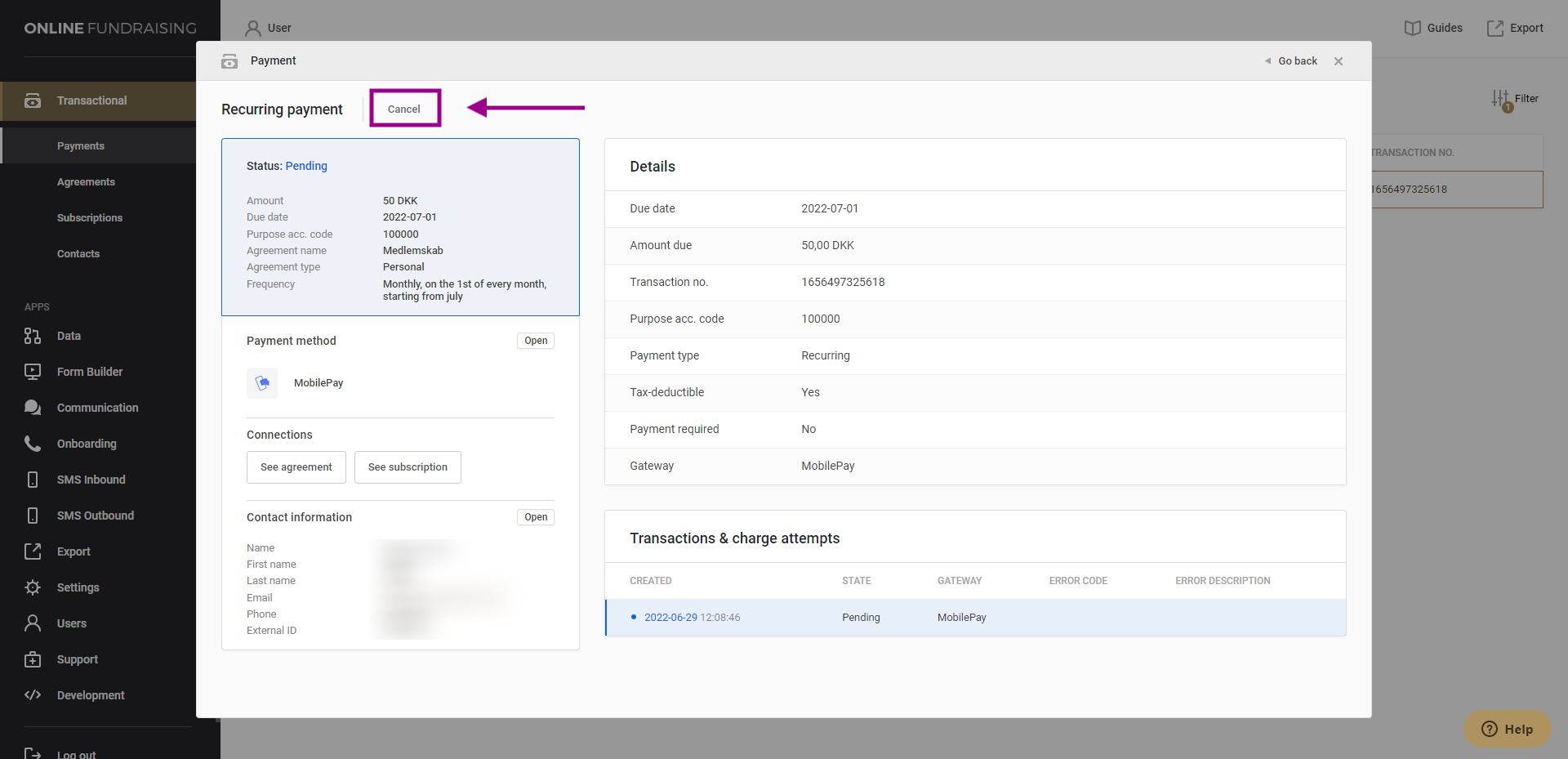Click the ERROR DESCRIPTION column header

point(1223,581)
